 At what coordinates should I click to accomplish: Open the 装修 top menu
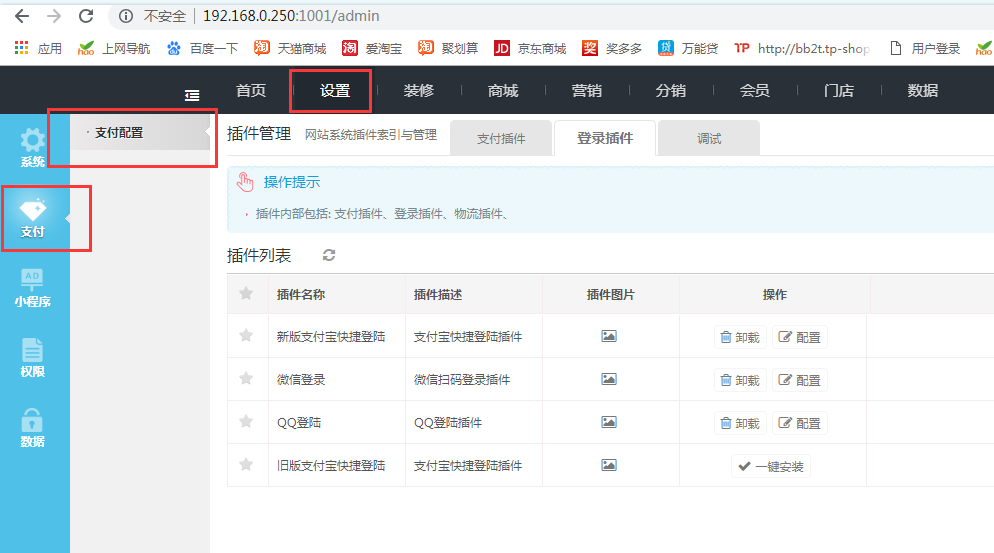point(419,90)
